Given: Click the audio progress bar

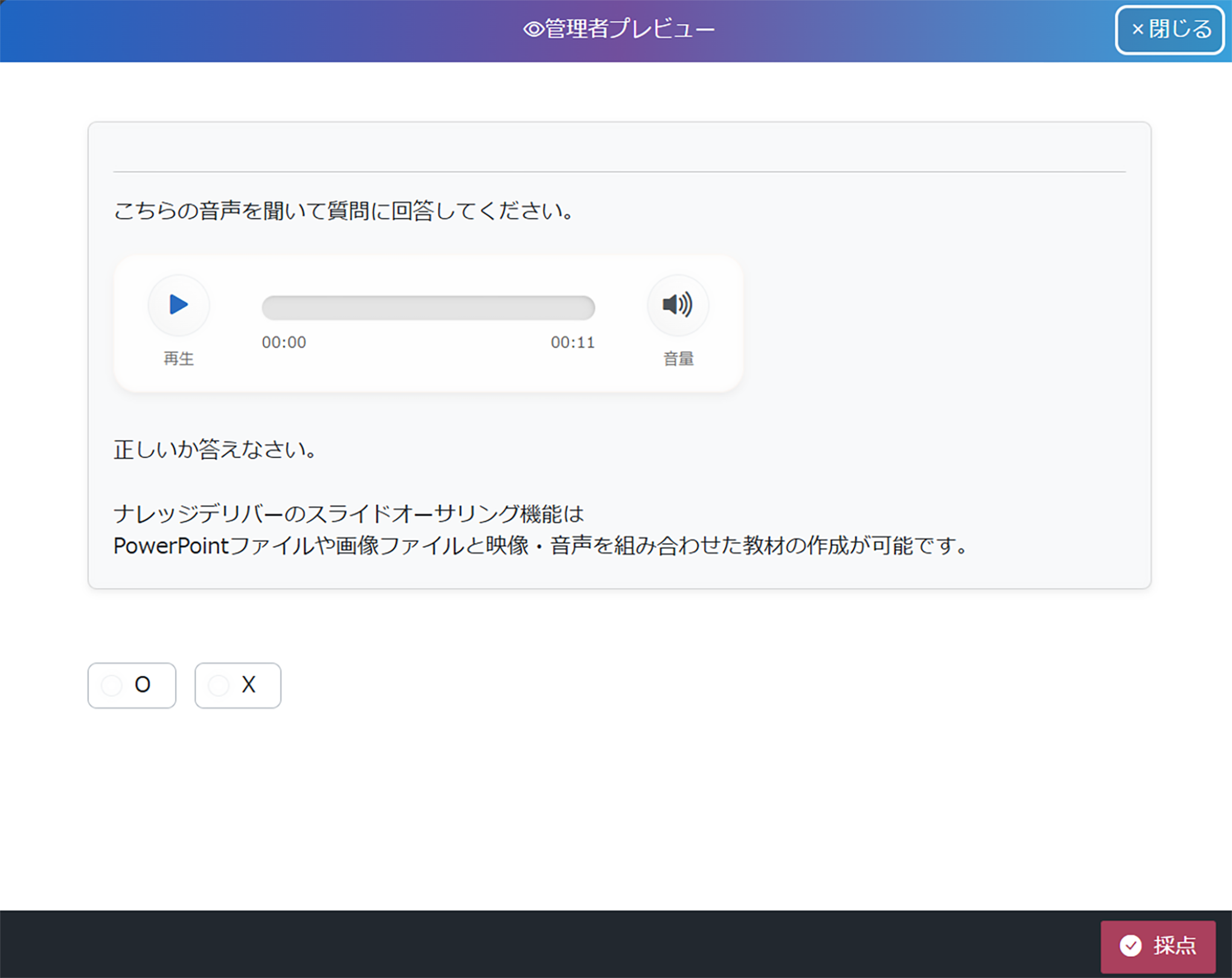Looking at the screenshot, I should [428, 308].
